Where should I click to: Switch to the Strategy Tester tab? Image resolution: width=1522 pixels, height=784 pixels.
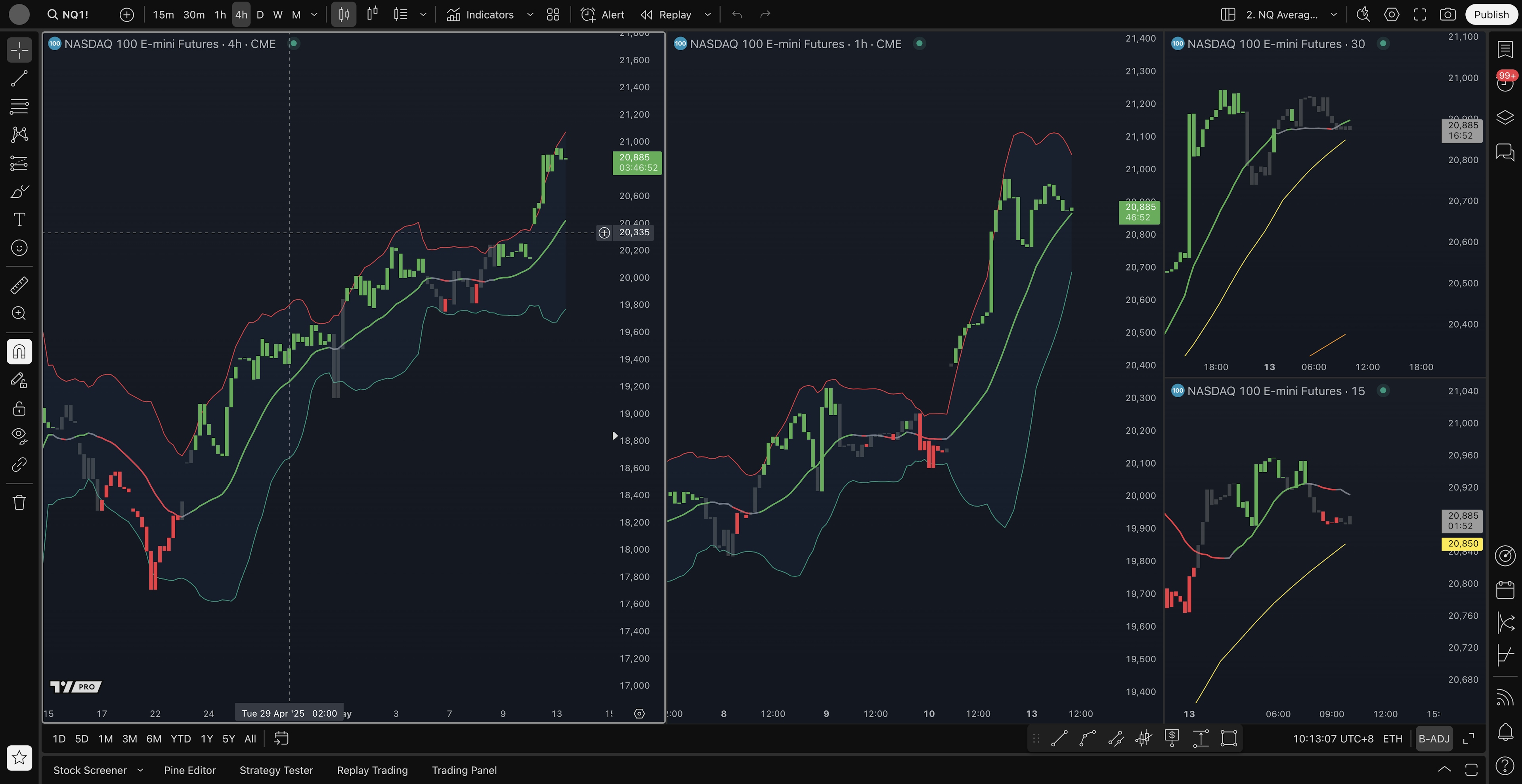click(x=276, y=770)
